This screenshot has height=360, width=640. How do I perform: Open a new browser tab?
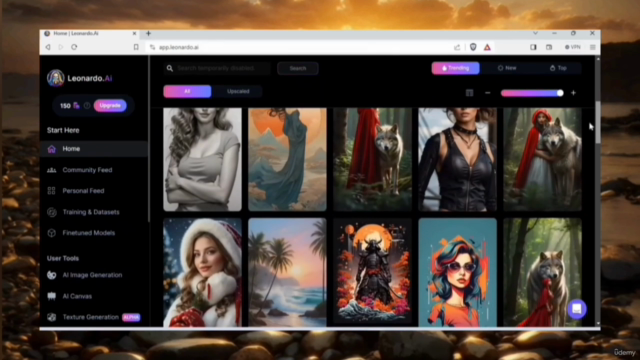[149, 33]
